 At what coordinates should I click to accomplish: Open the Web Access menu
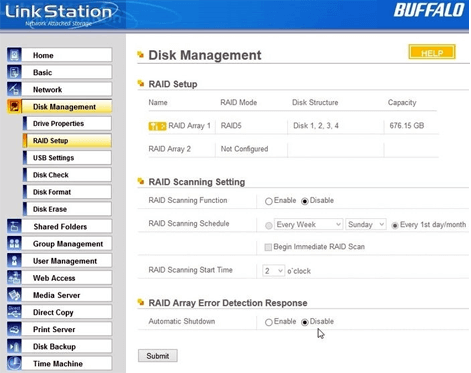[x=67, y=278]
